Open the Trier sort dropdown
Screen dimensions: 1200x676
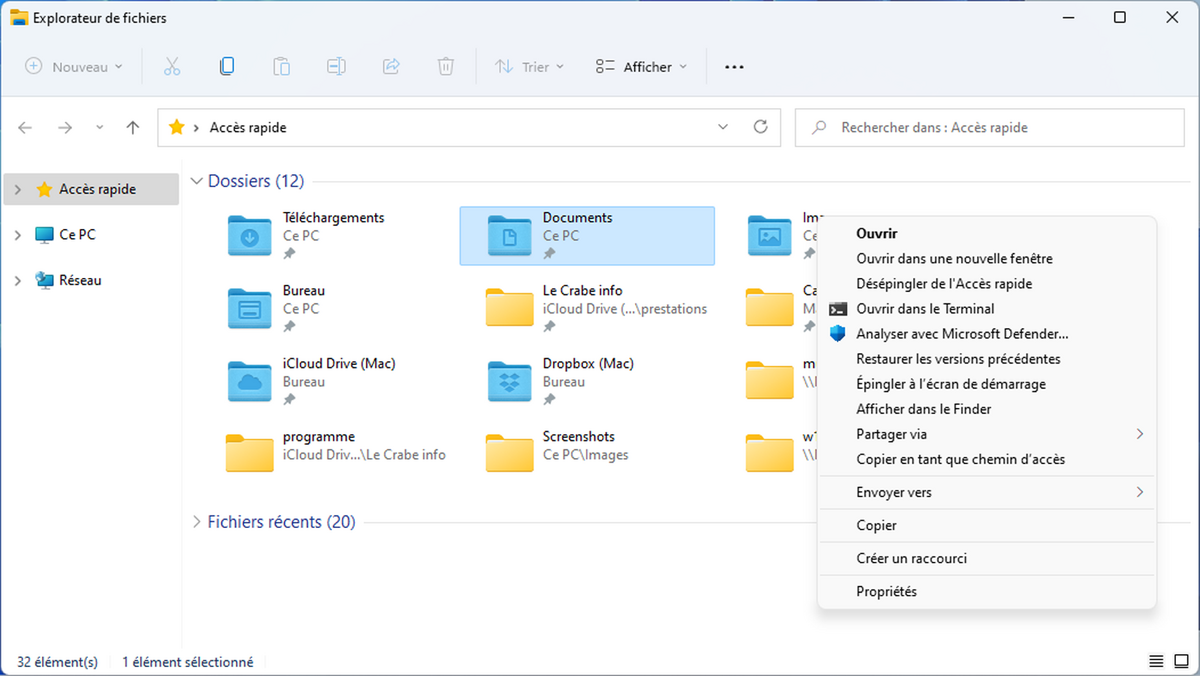tap(530, 67)
